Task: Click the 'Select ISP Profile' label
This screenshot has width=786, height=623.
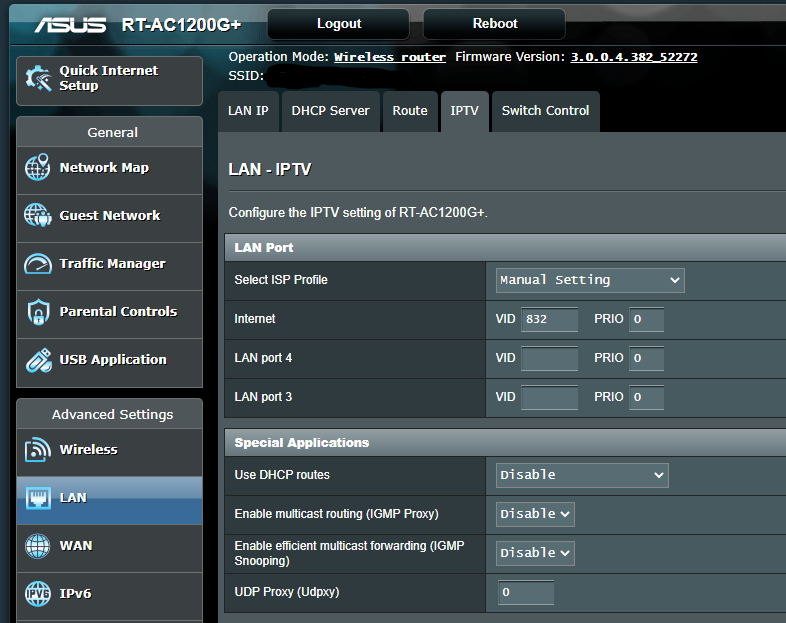Action: (x=281, y=280)
